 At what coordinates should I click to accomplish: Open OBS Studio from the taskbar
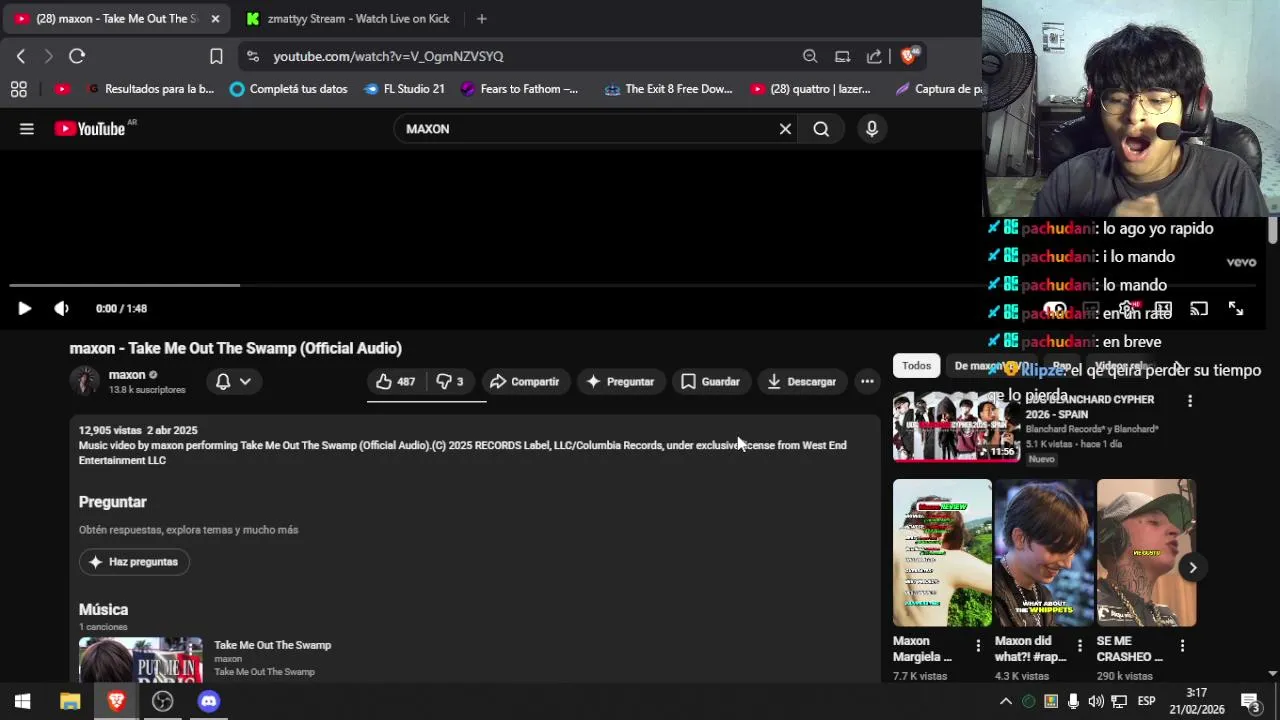point(162,701)
